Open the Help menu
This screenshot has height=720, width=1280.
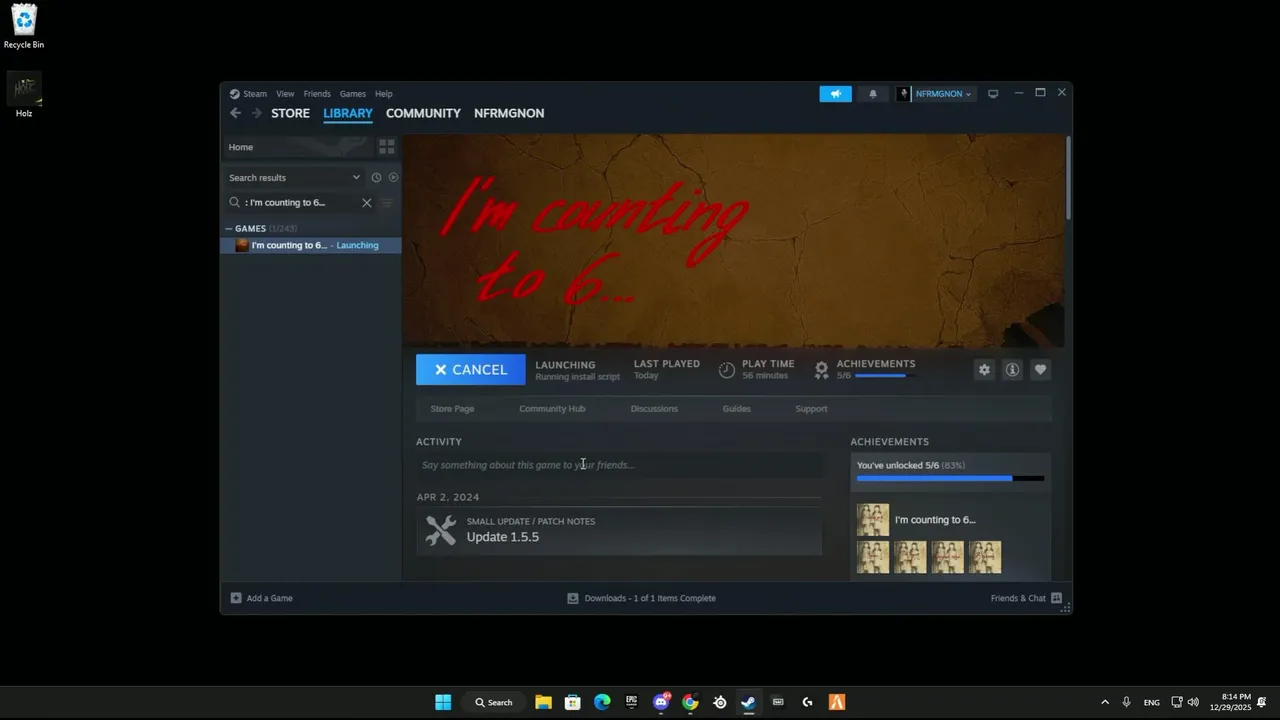pos(383,94)
